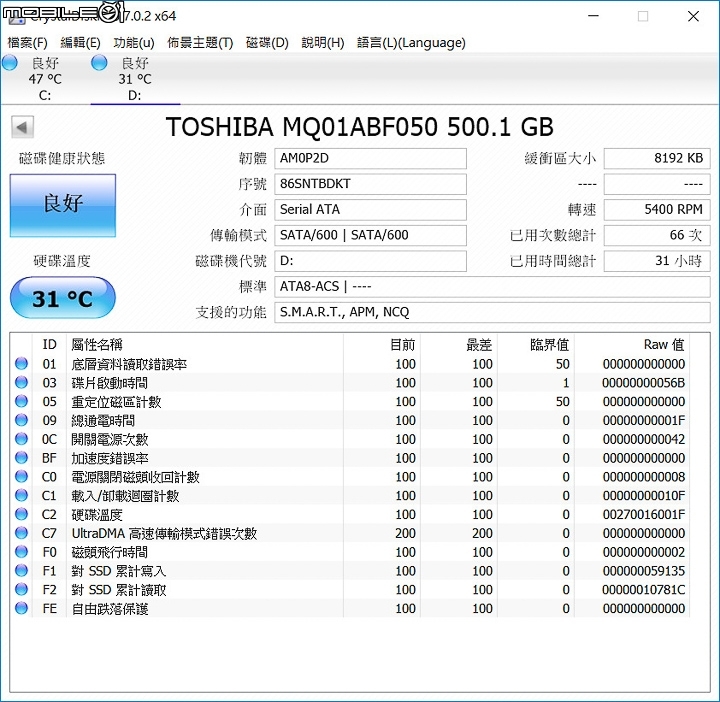Click status dot for attribute 05

(21, 401)
